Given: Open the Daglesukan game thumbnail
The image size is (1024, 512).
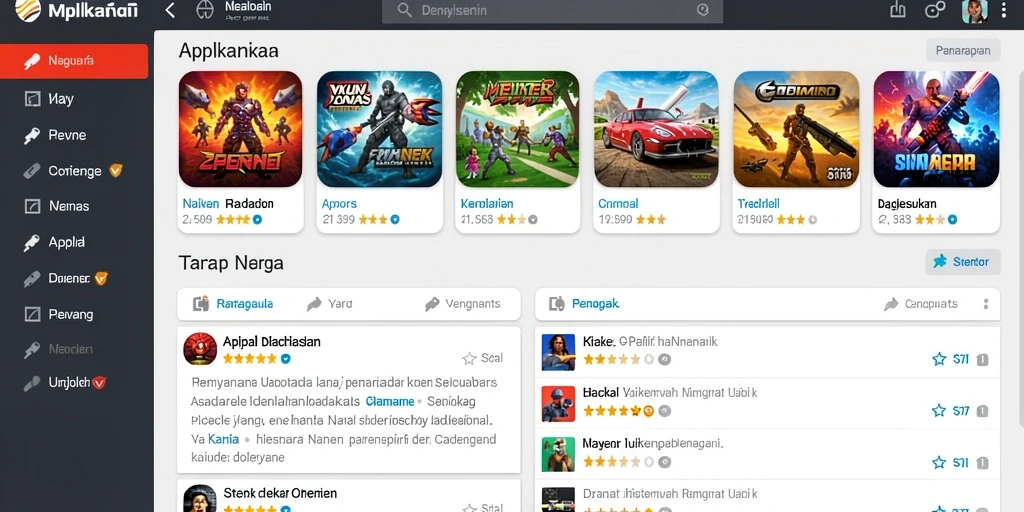Looking at the screenshot, I should pos(936,129).
